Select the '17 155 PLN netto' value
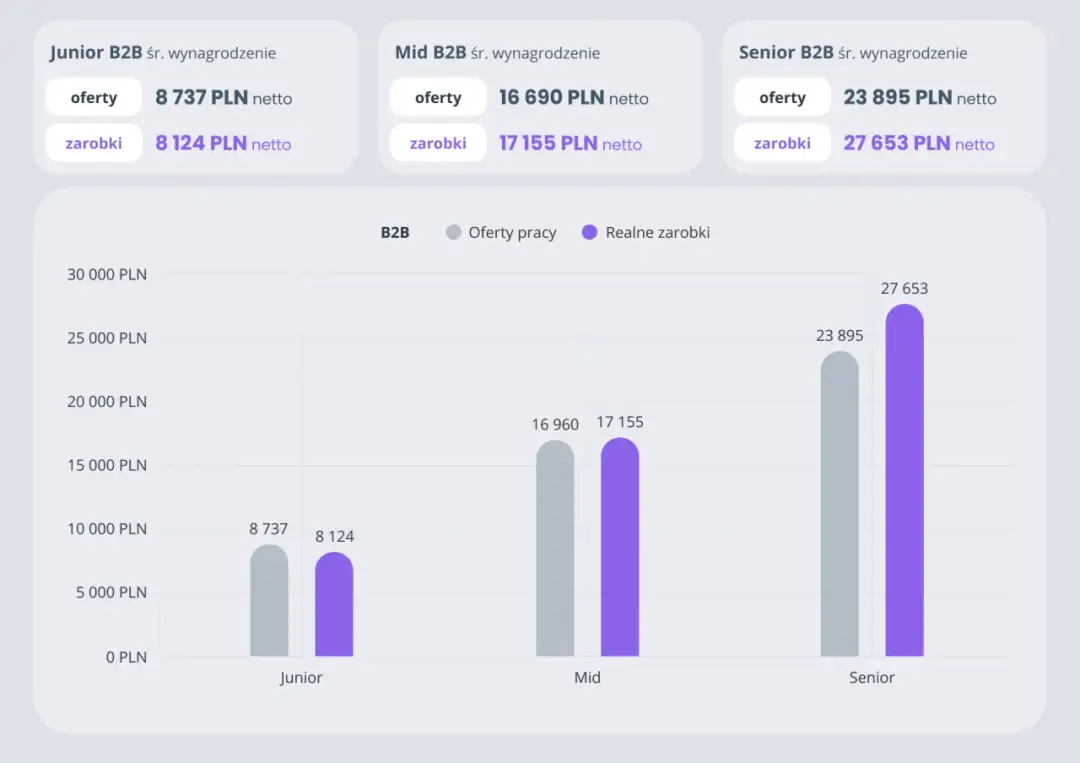1080x763 pixels. point(570,143)
